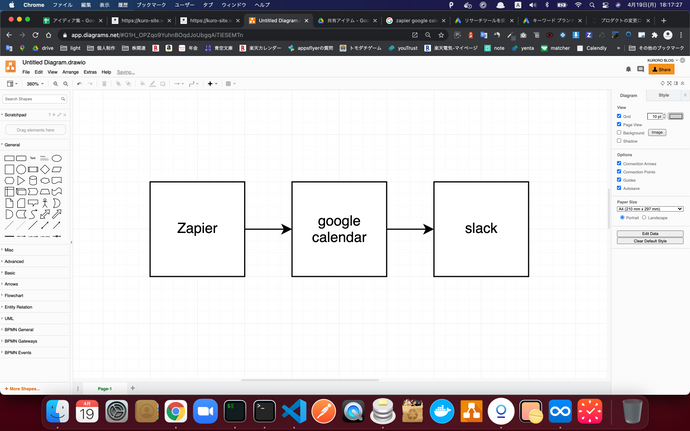Open Docker from the dock

pyautogui.click(x=442, y=412)
